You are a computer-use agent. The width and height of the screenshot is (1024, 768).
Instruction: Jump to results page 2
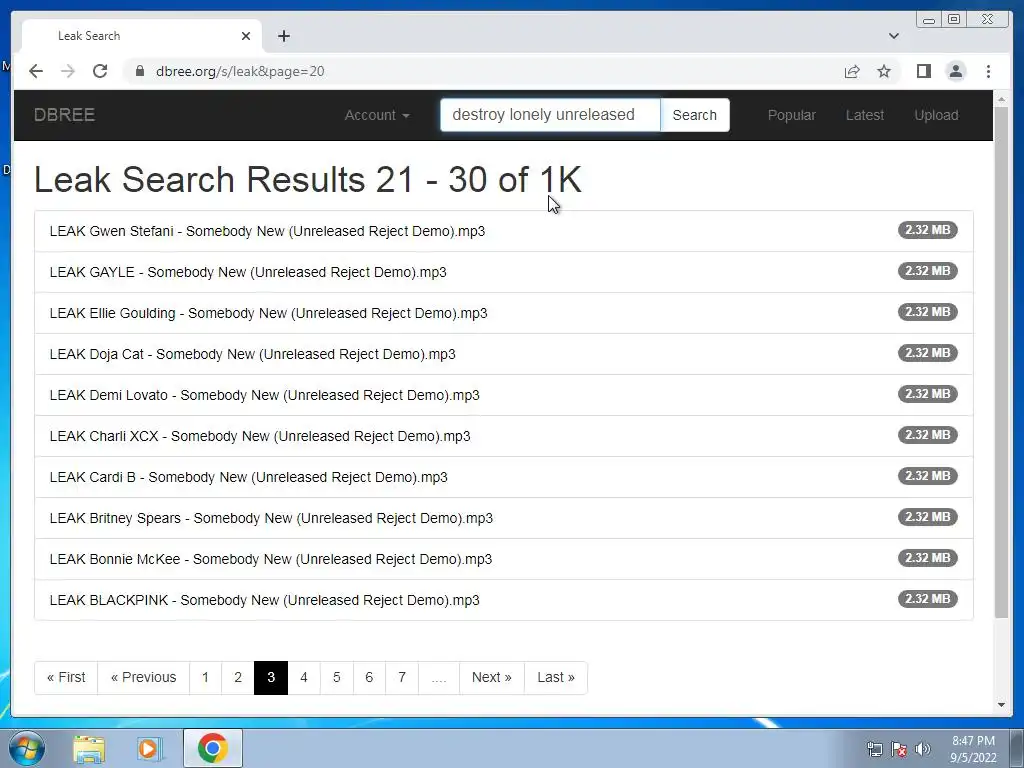pos(238,678)
